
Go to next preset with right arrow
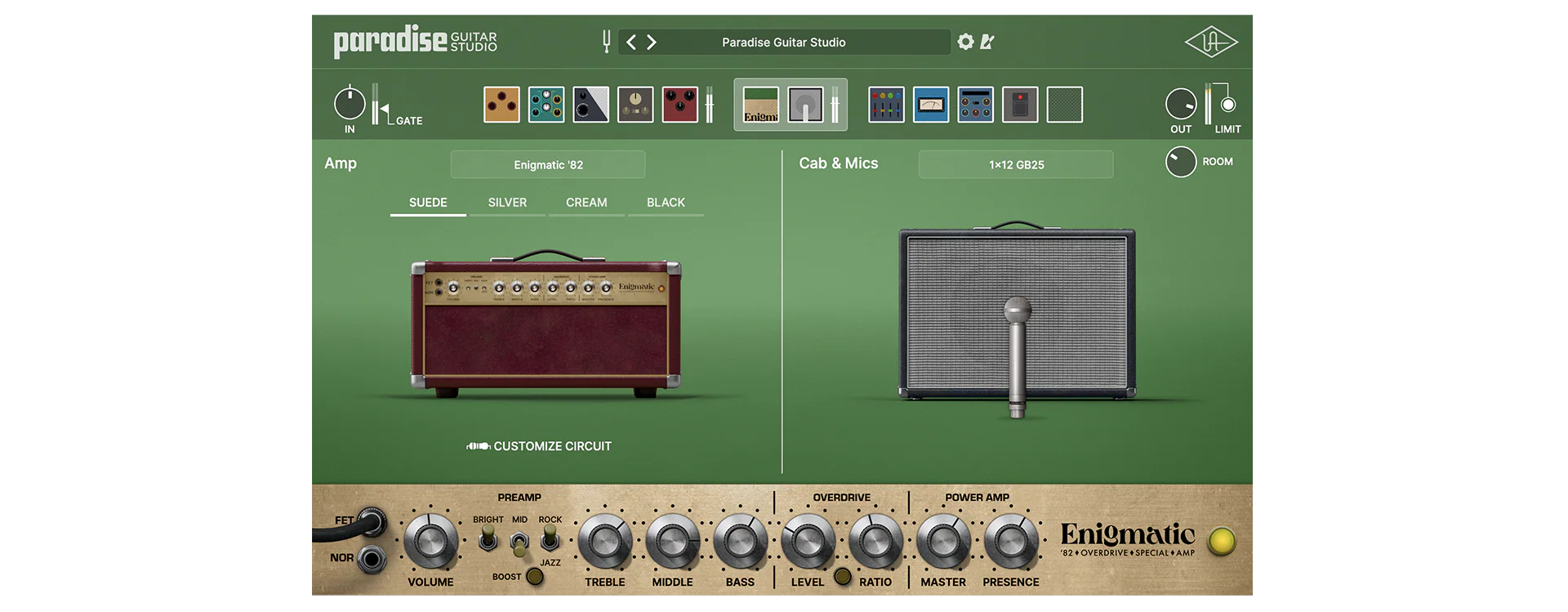point(652,42)
